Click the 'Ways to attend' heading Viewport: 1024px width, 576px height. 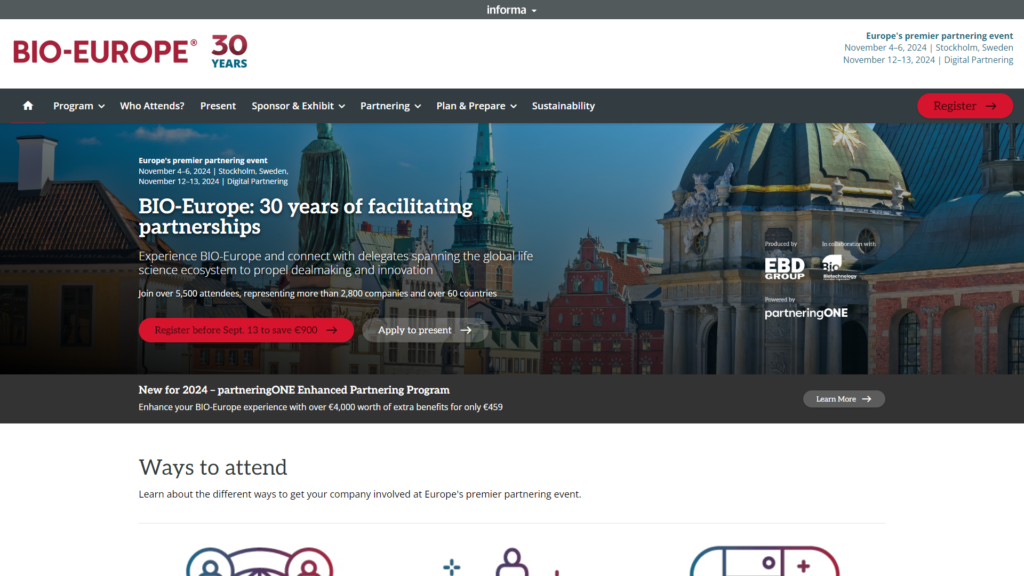coord(212,467)
